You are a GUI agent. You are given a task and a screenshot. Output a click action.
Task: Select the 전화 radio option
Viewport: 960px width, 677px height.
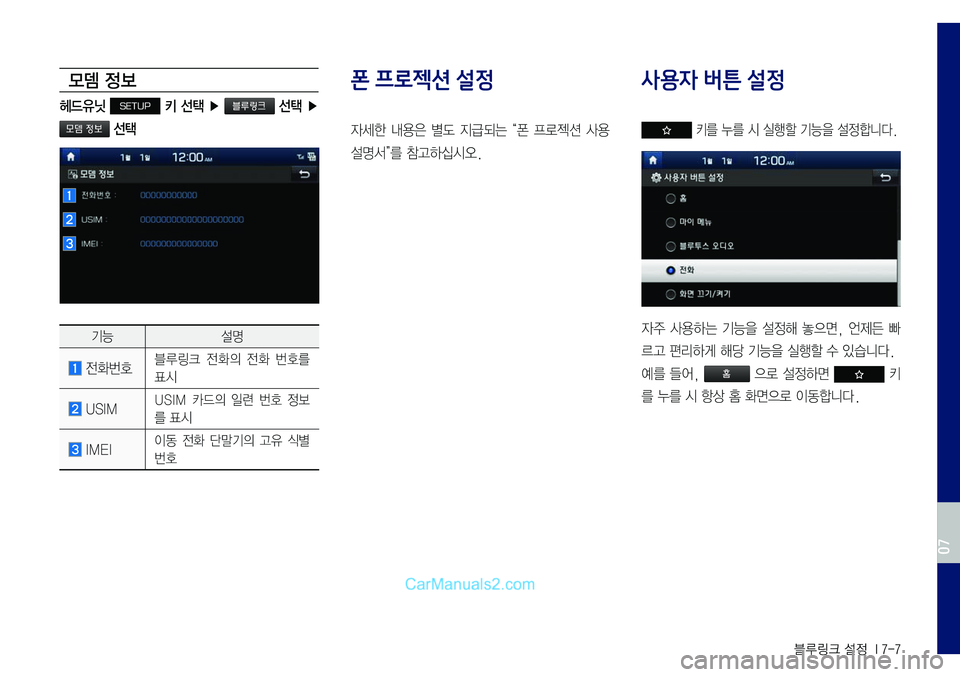670,270
